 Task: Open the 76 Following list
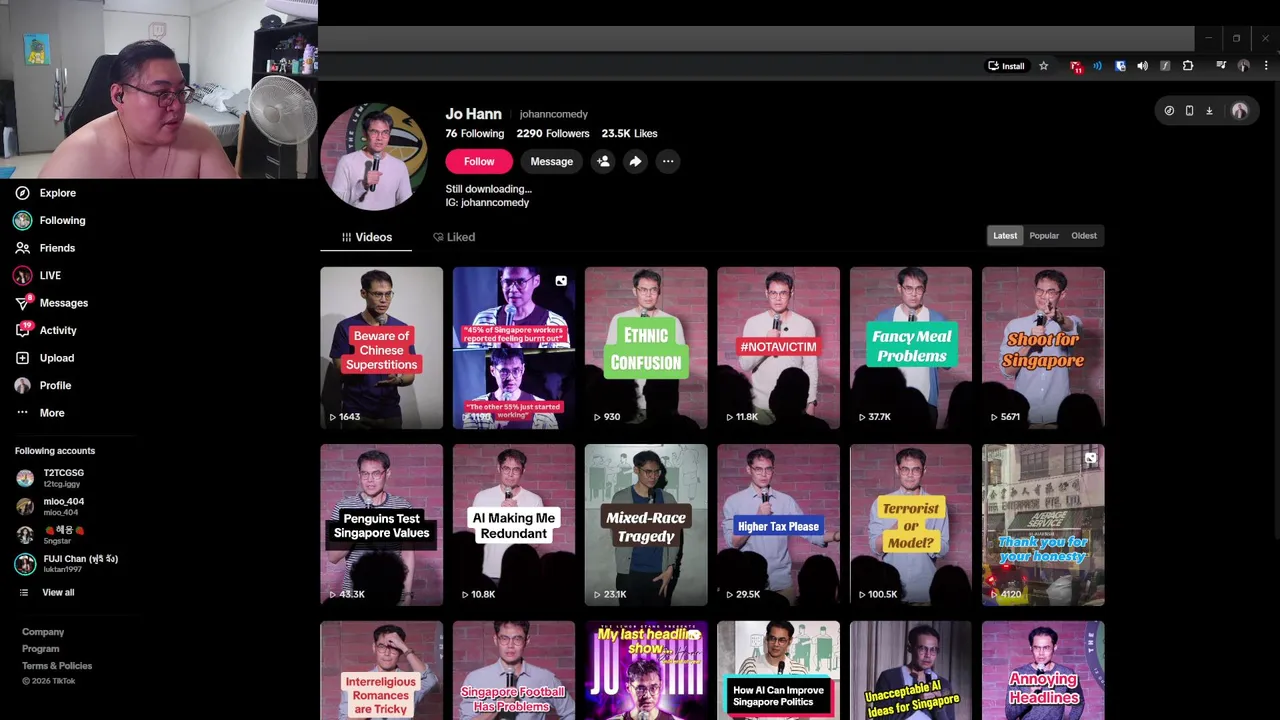point(475,133)
